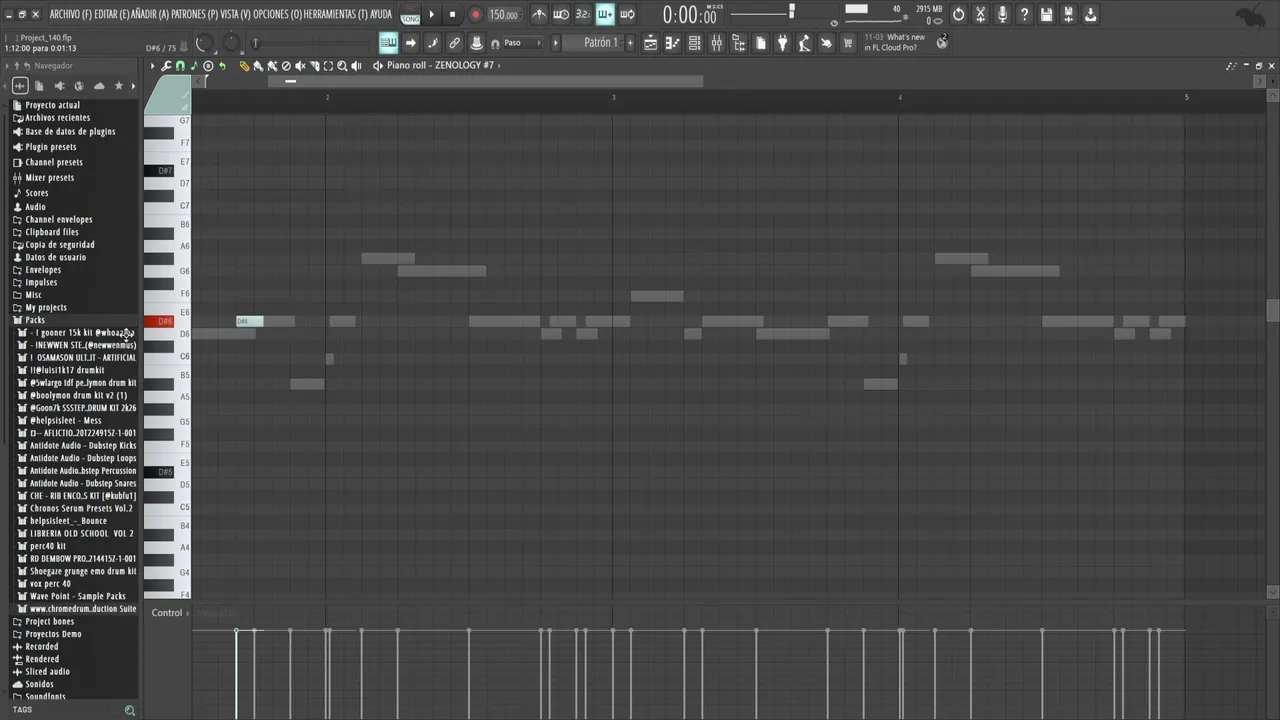This screenshot has height=720, width=1280.
Task: Open the VISTA (V) menu
Action: pos(235,15)
